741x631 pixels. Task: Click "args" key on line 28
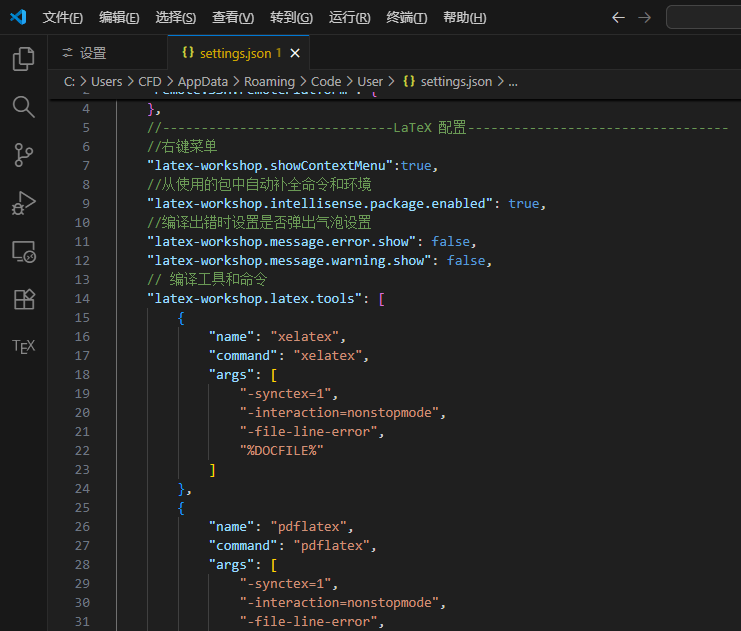(x=232, y=565)
